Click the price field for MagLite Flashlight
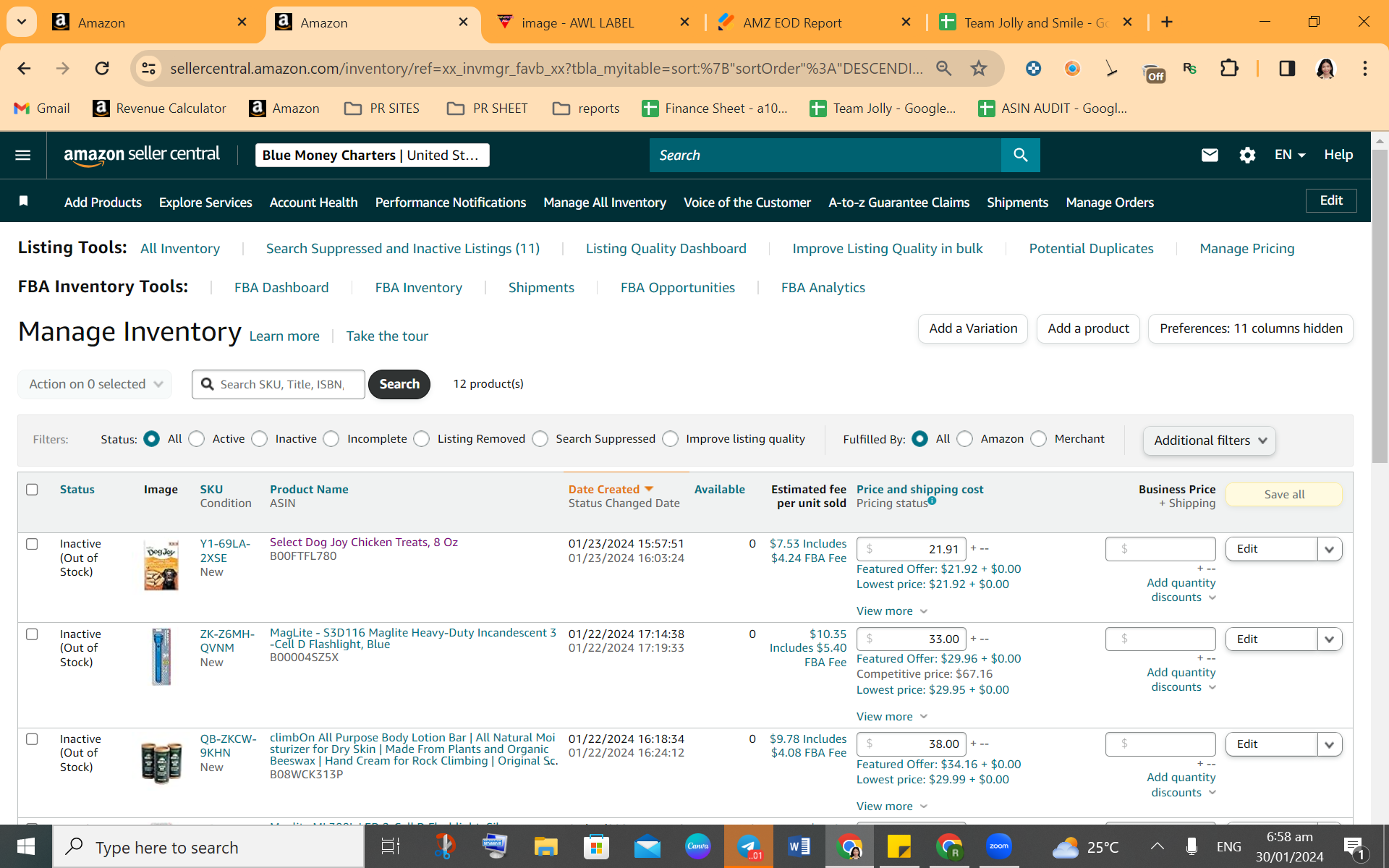 (x=912, y=639)
